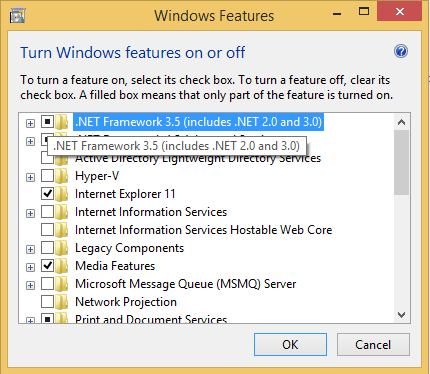Screen dimensions: 430x374
Task: Toggle the Print and Document Services checkbox
Action: (47, 319)
